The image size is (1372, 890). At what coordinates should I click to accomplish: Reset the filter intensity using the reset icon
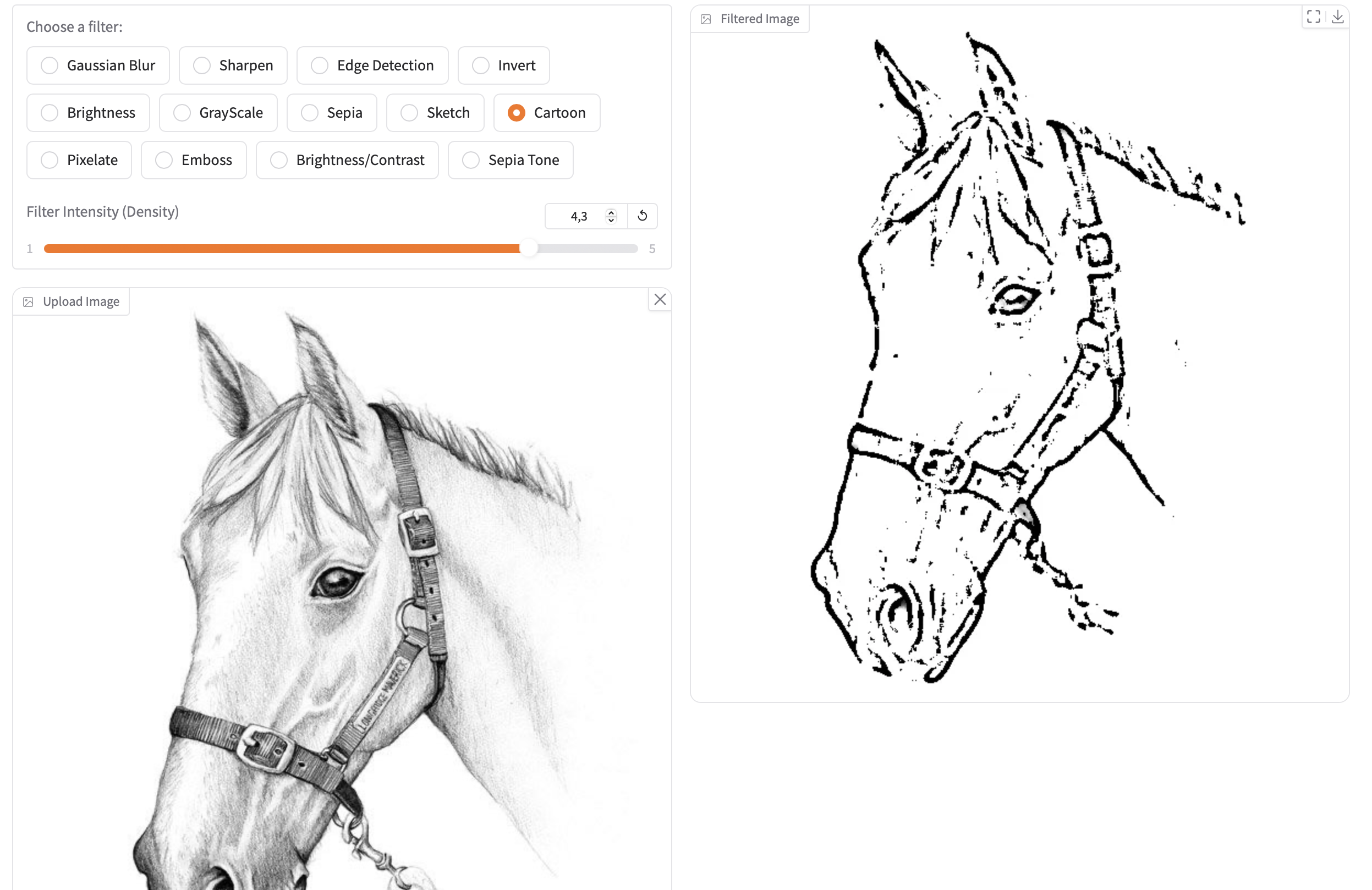tap(642, 216)
